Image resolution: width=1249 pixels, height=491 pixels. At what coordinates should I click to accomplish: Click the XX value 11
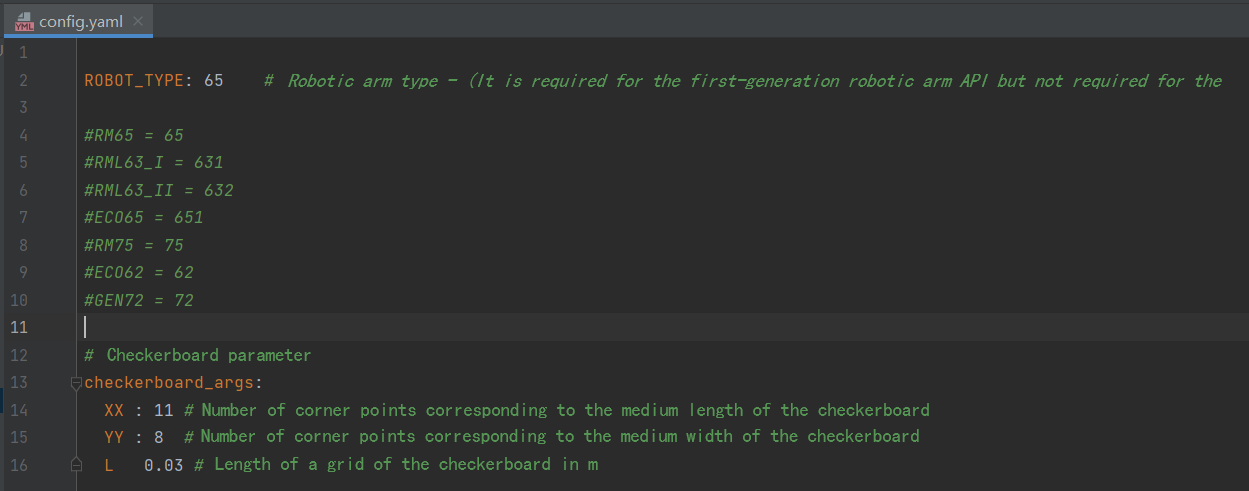click(164, 410)
